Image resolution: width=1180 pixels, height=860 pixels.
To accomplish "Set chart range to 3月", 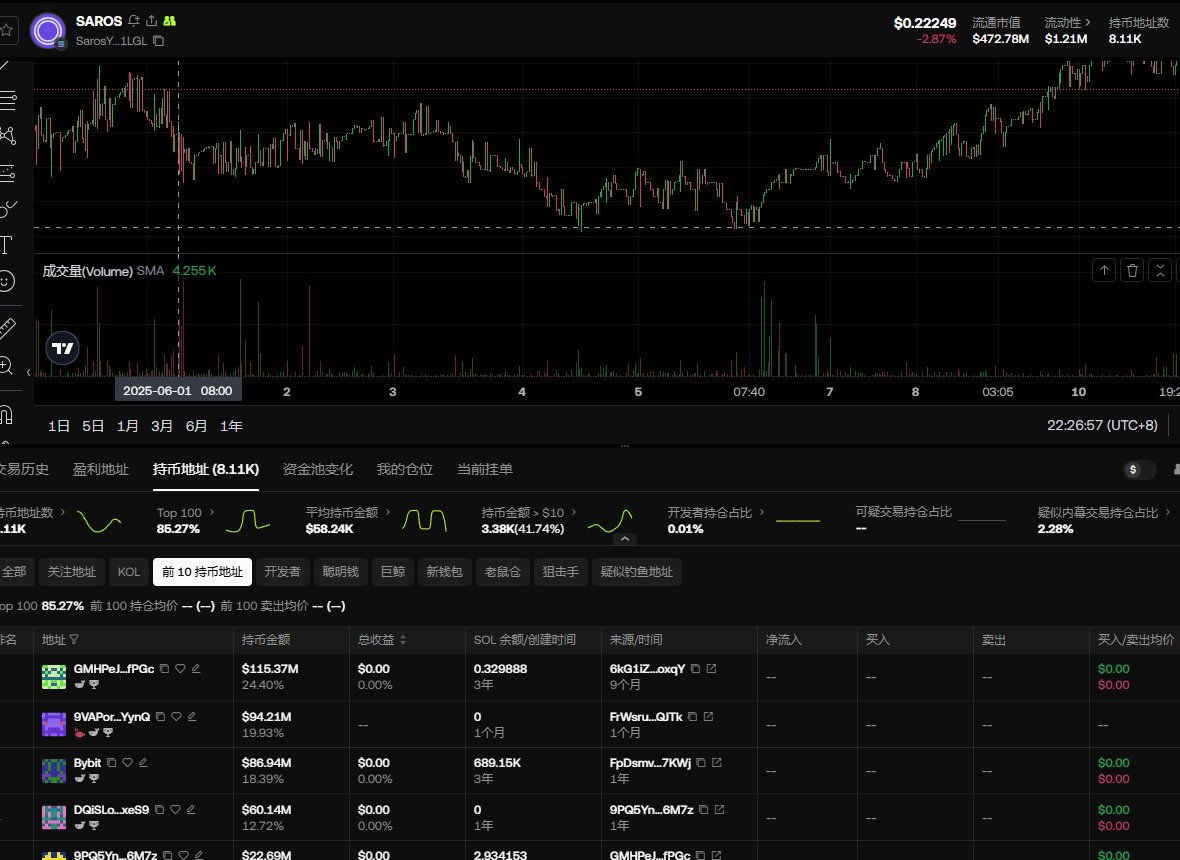I will coord(162,427).
